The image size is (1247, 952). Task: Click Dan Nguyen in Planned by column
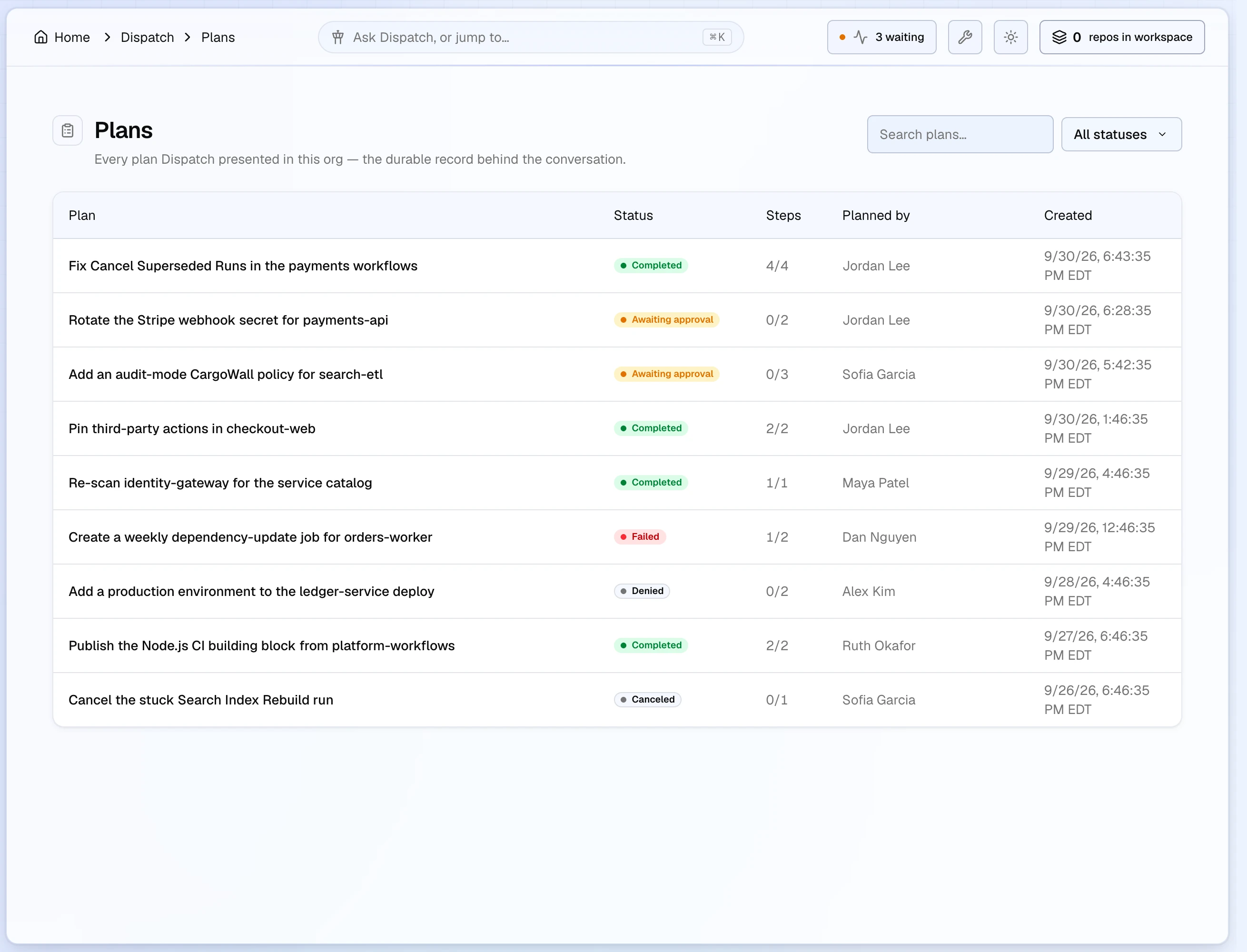point(879,537)
